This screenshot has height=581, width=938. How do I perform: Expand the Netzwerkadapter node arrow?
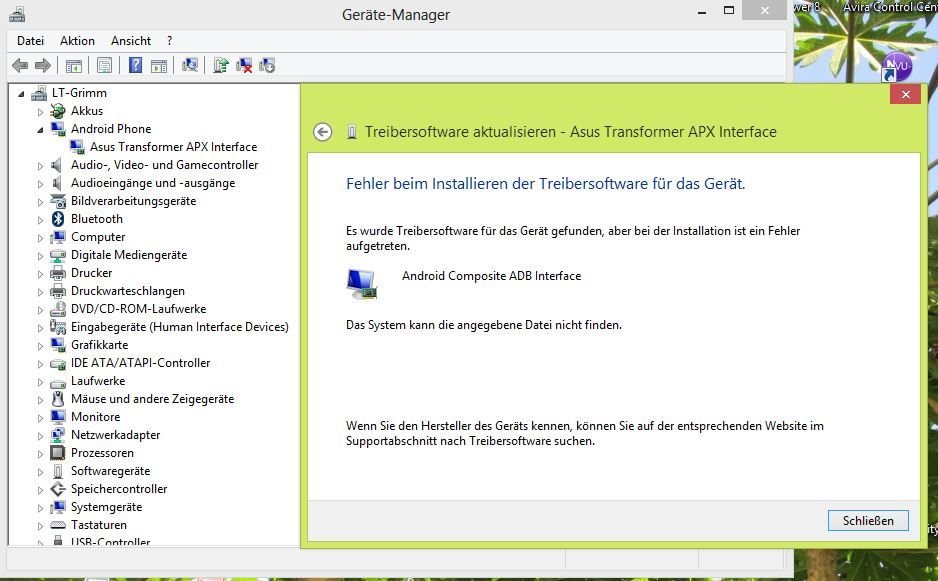(40, 436)
